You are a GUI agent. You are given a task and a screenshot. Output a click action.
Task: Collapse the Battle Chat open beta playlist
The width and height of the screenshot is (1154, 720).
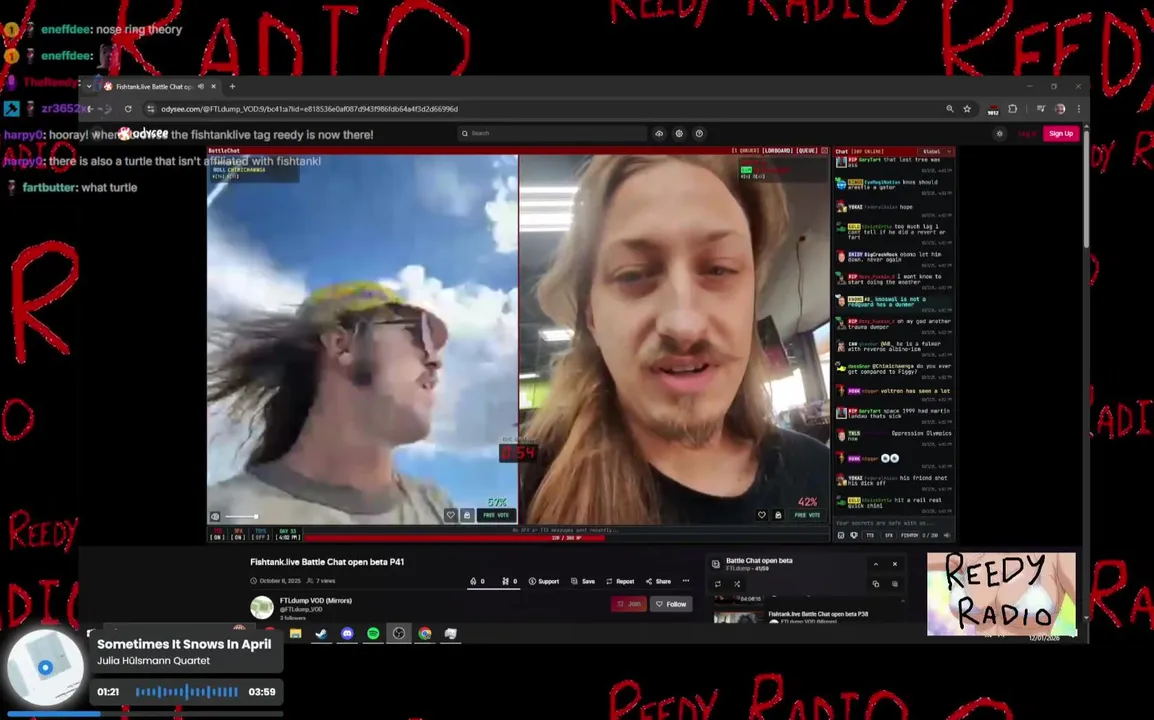tap(876, 564)
